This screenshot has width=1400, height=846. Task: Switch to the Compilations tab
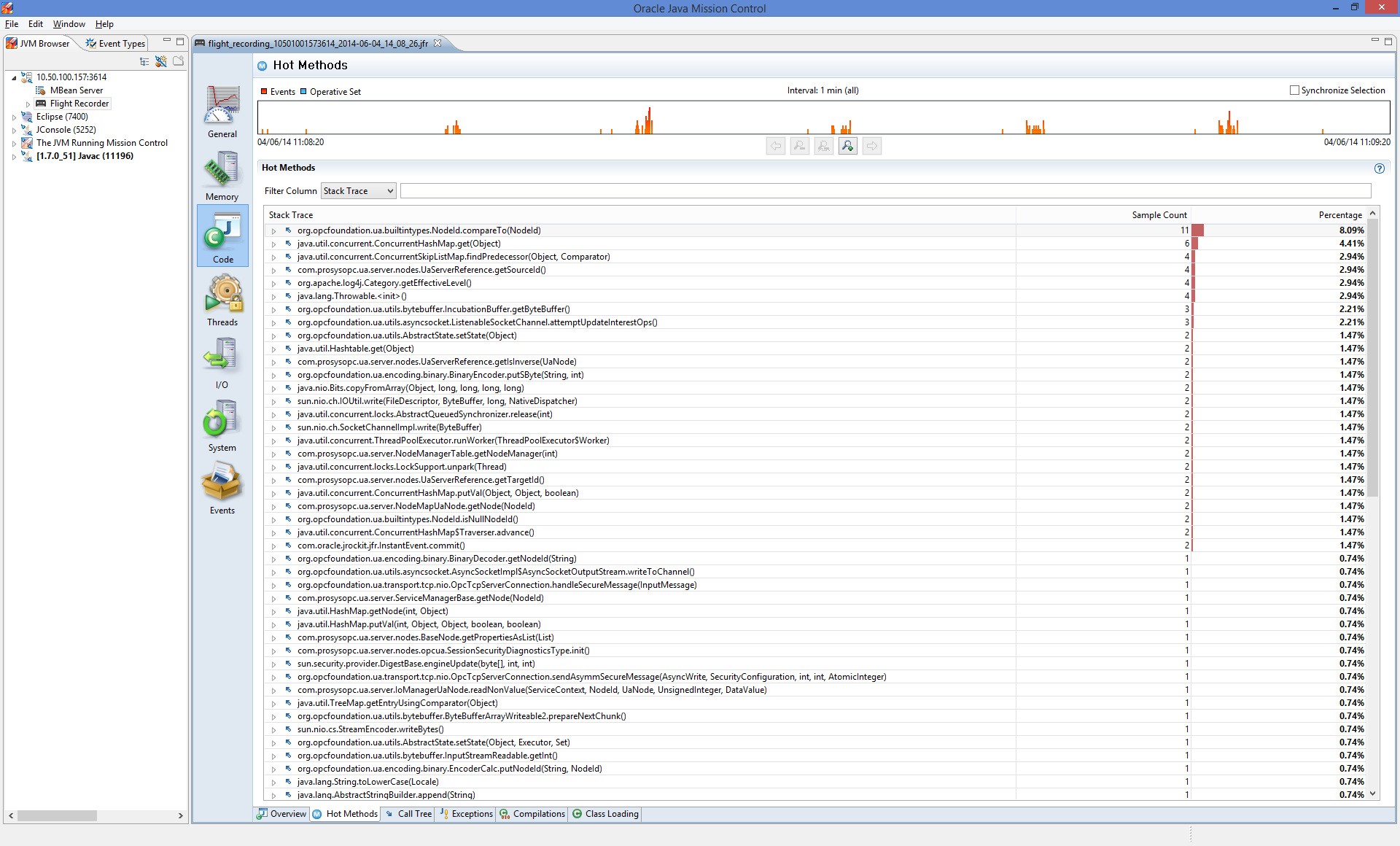point(532,814)
